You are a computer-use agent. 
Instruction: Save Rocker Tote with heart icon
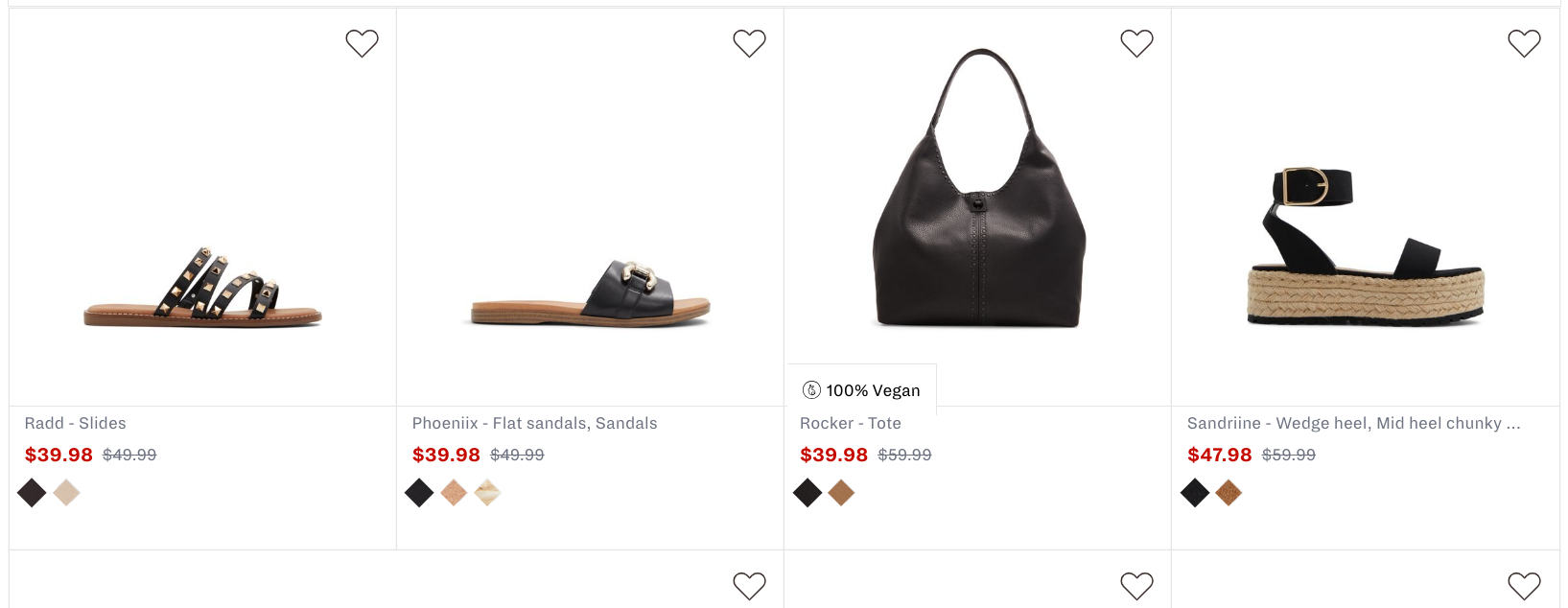(1136, 43)
